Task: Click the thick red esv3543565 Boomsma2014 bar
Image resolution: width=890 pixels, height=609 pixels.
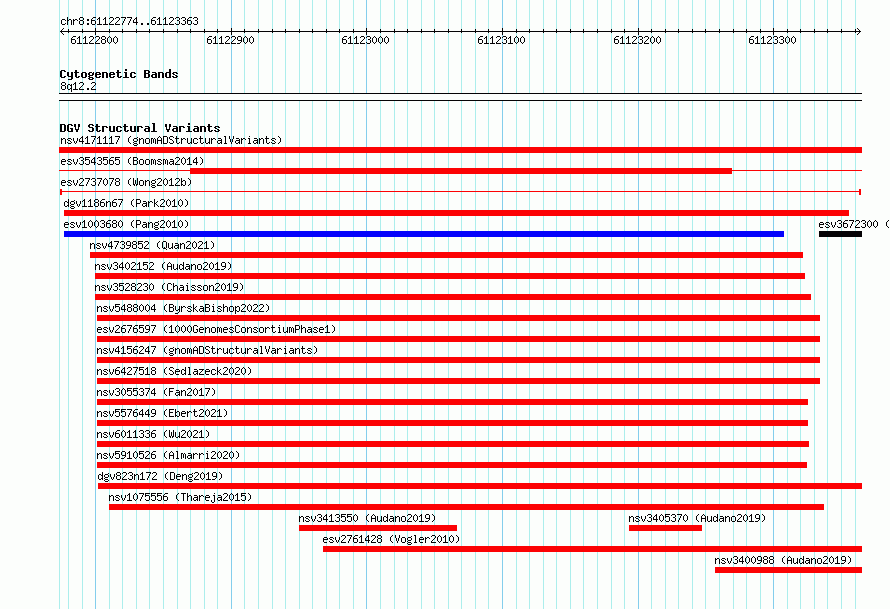Action: click(461, 171)
